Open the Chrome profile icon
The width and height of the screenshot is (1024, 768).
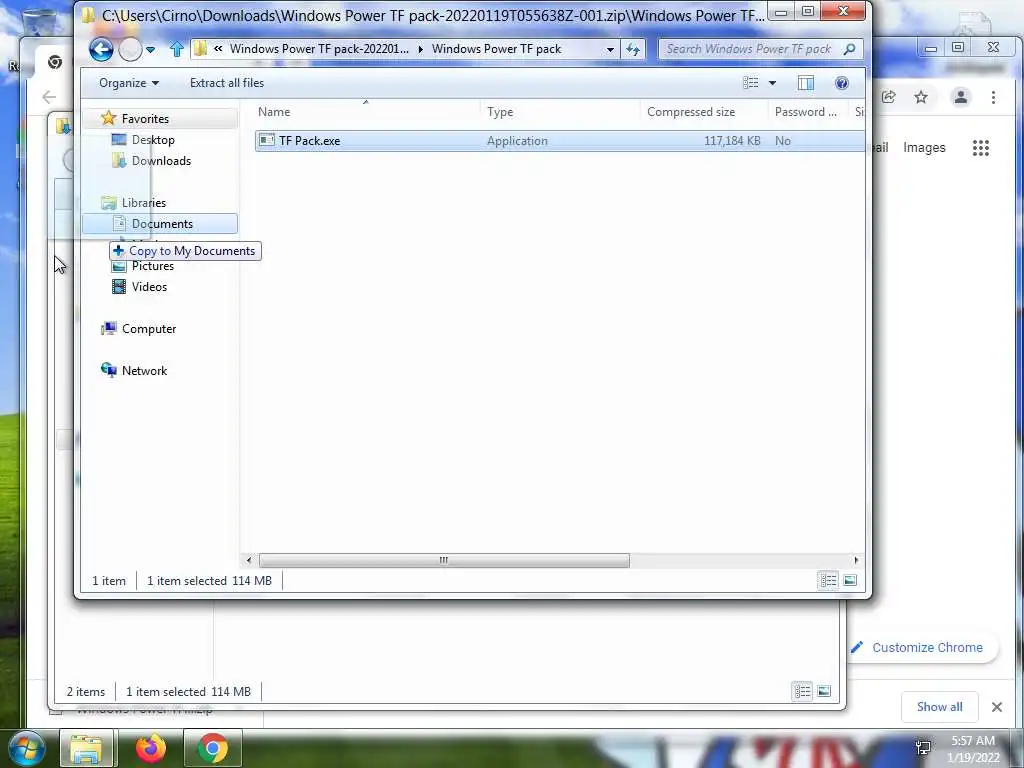click(961, 97)
